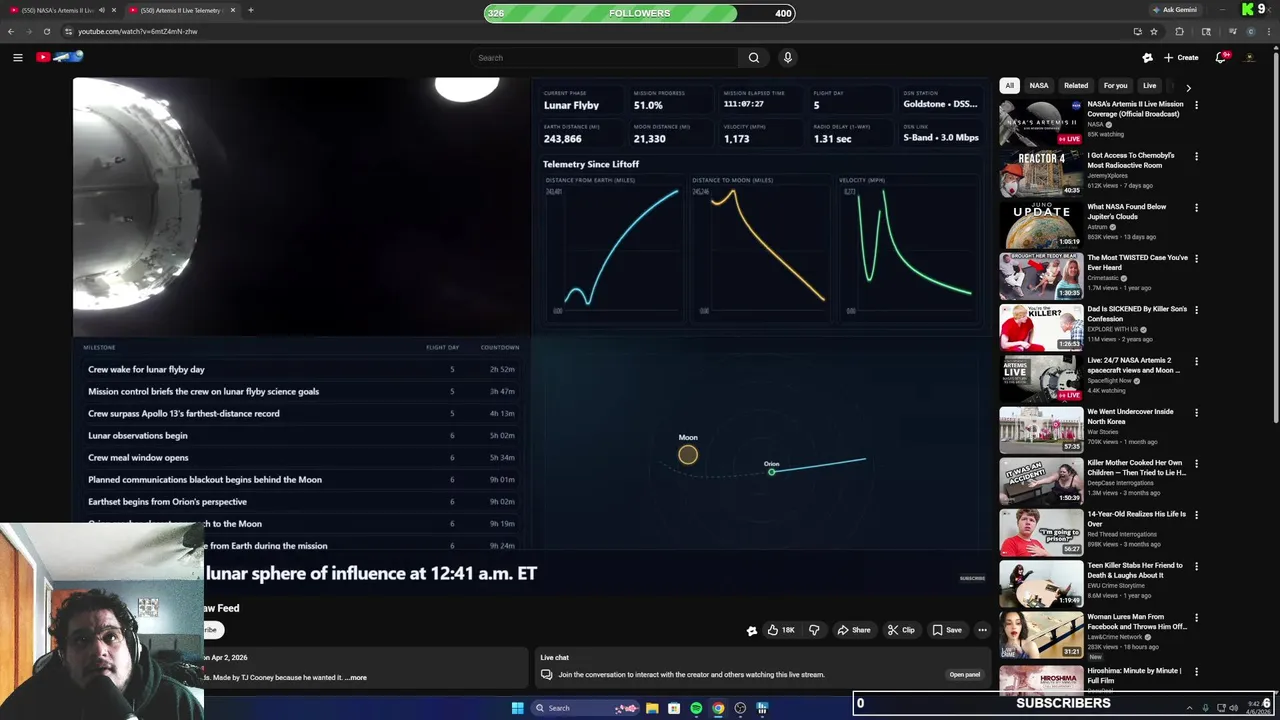Viewport: 1280px width, 720px height.
Task: Select the Related filter chip
Action: 1076,86
